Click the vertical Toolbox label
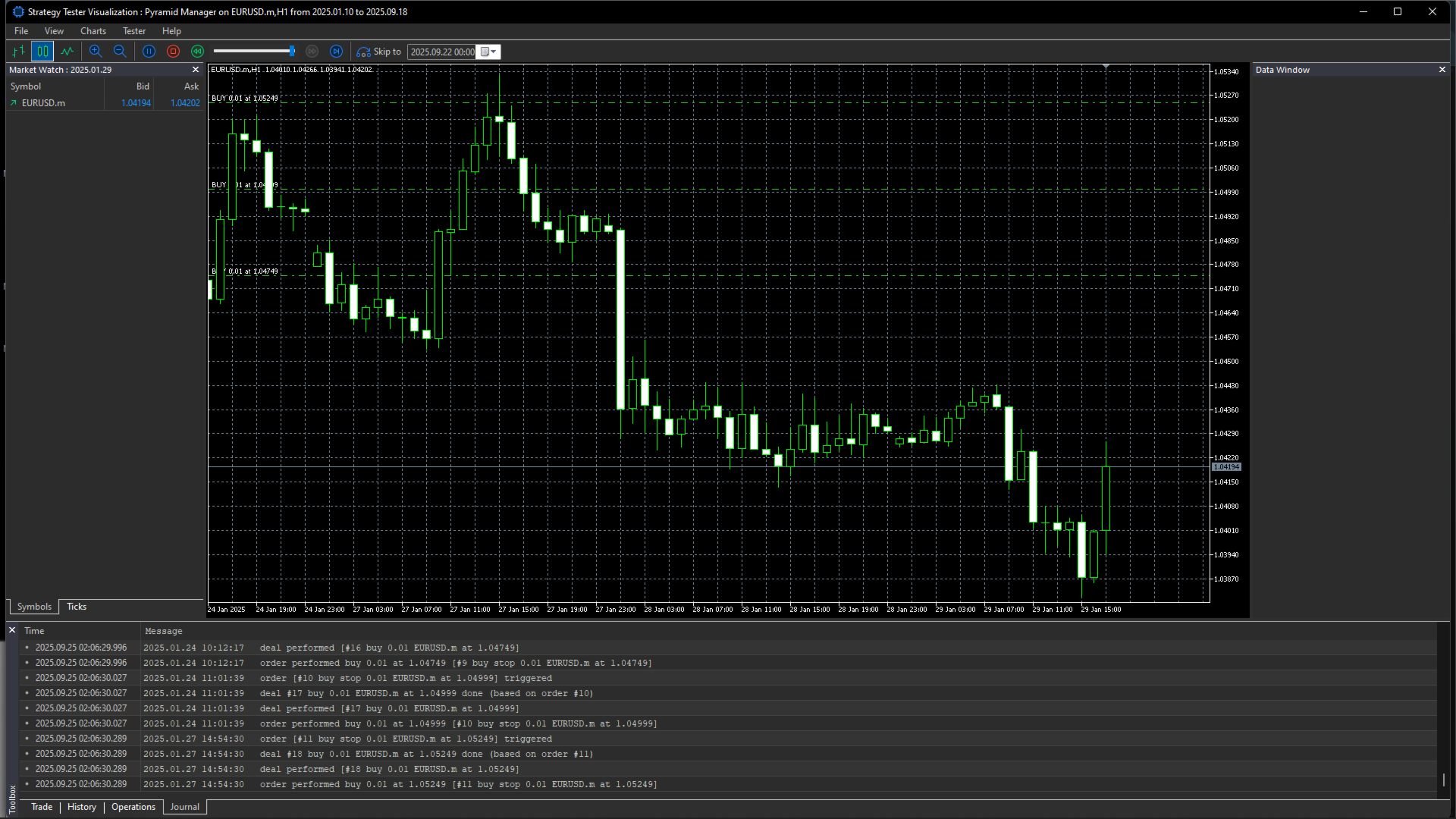Viewport: 1456px width, 819px height. (12, 800)
